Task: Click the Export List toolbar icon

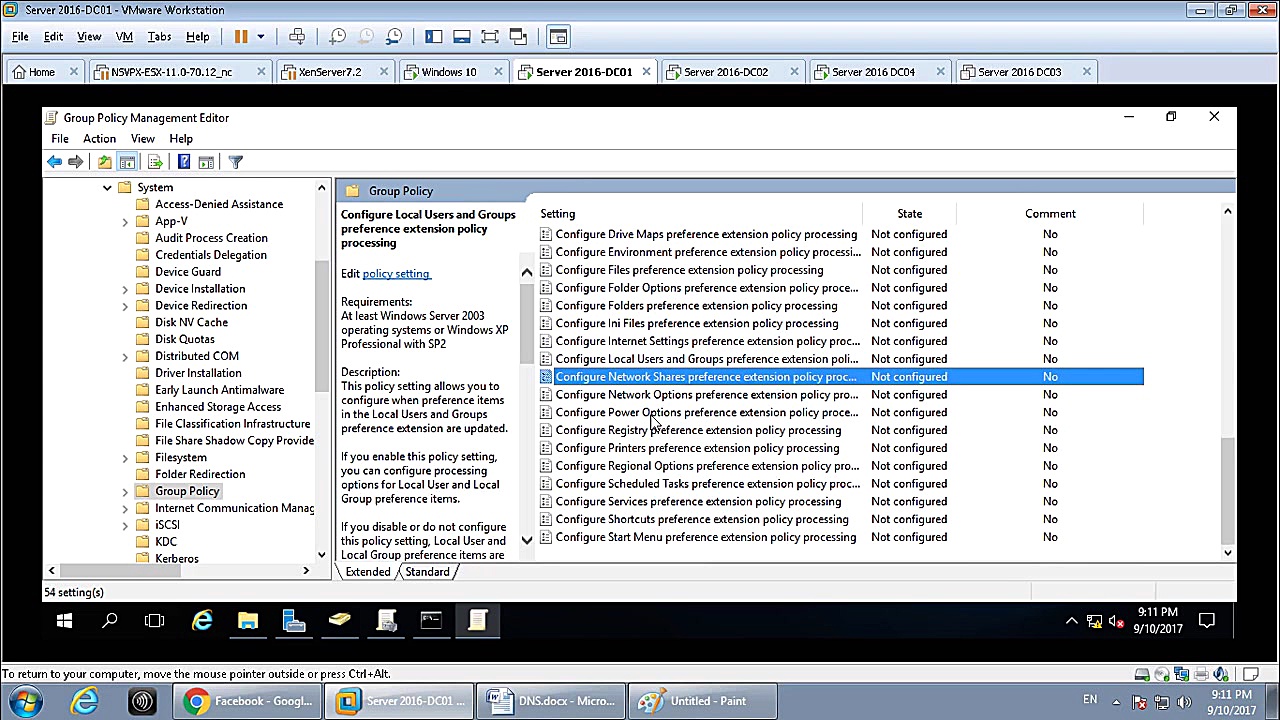Action: coord(155,162)
